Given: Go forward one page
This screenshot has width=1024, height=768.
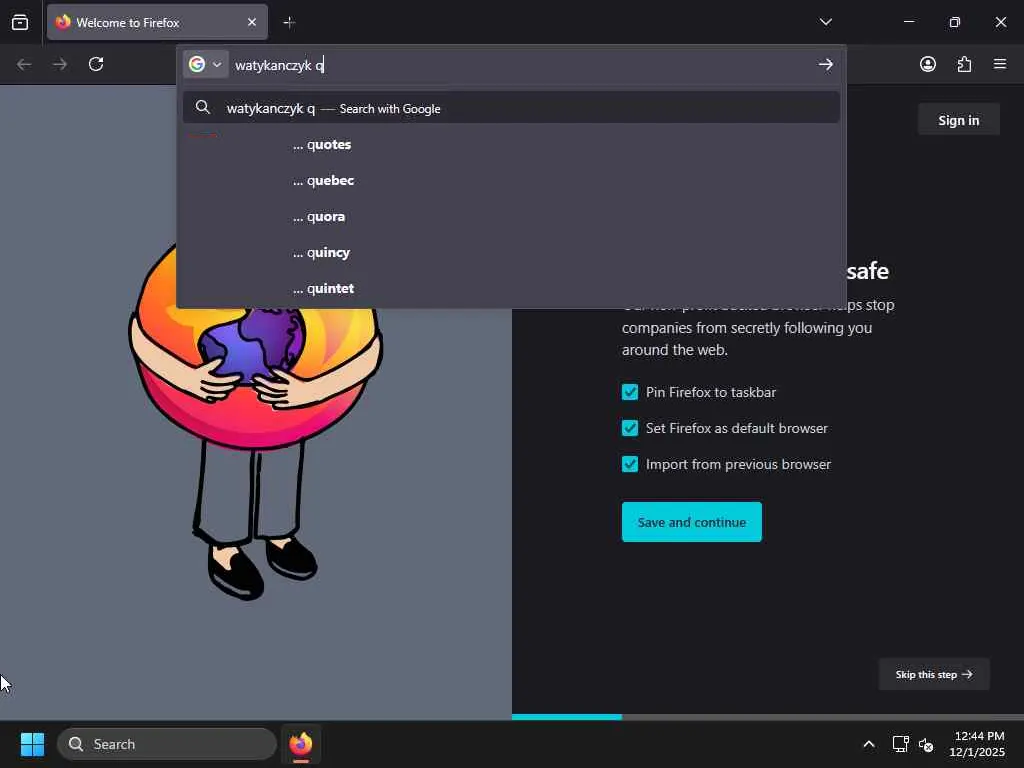Looking at the screenshot, I should coord(60,64).
